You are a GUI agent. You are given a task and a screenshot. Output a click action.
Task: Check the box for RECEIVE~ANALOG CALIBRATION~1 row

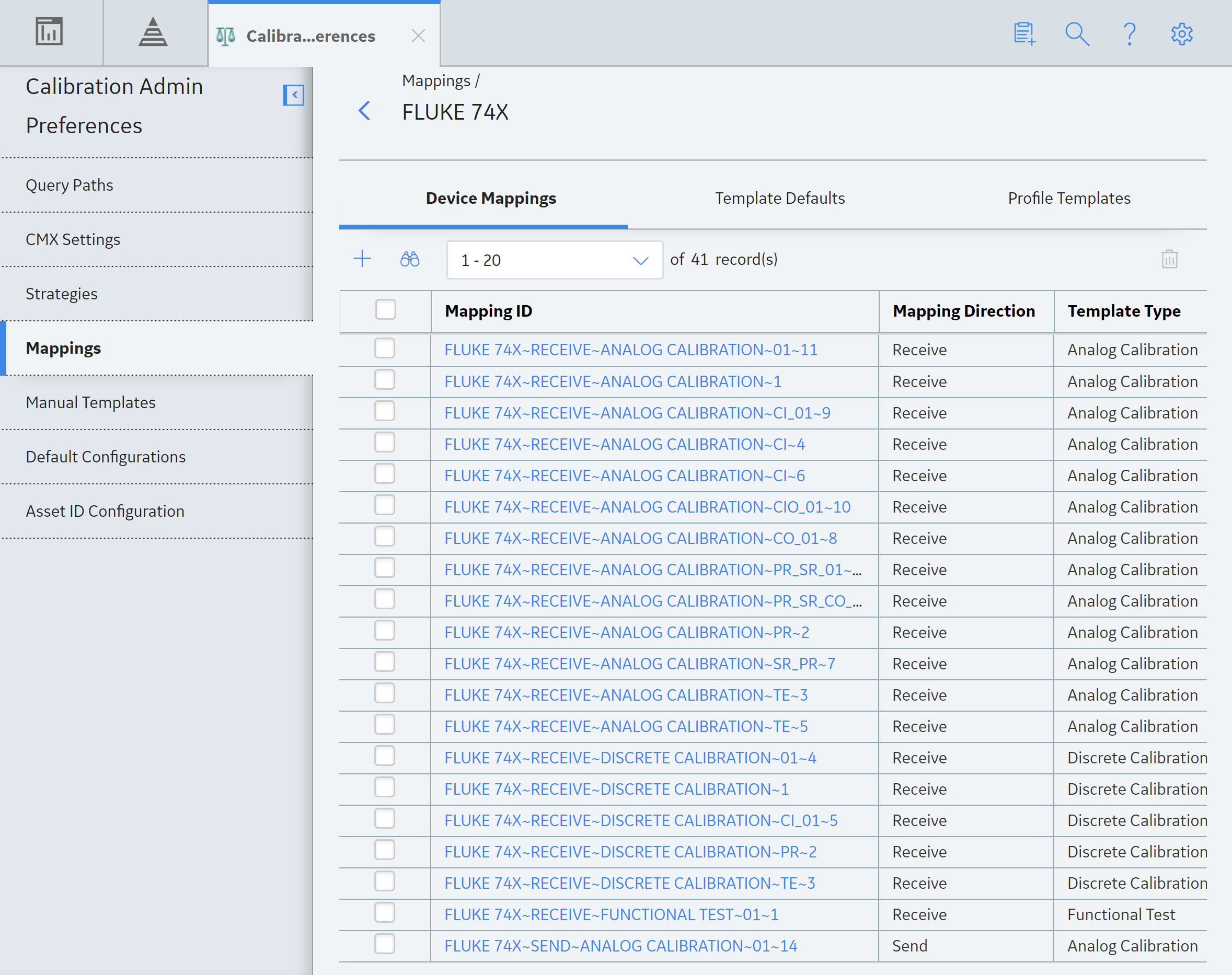click(384, 380)
